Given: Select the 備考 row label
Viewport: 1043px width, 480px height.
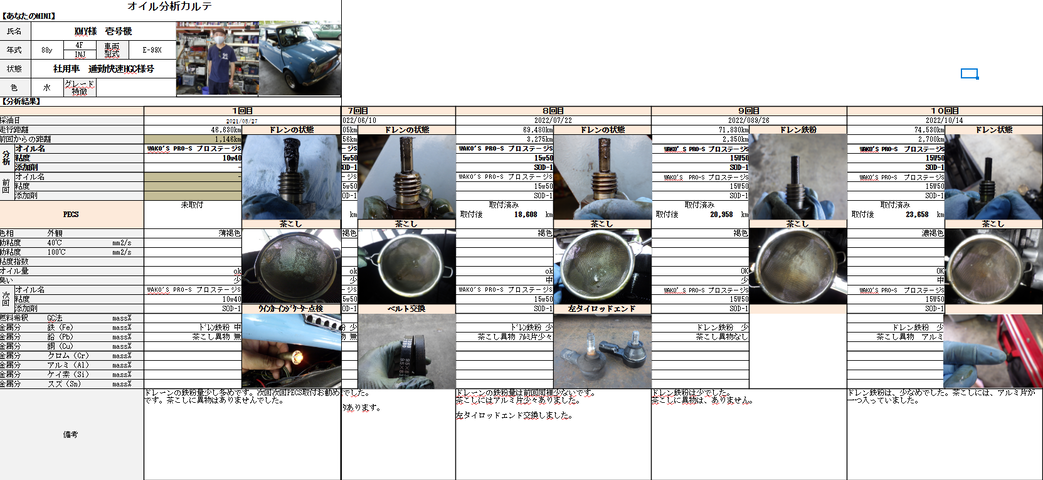Looking at the screenshot, I should click(x=72, y=434).
